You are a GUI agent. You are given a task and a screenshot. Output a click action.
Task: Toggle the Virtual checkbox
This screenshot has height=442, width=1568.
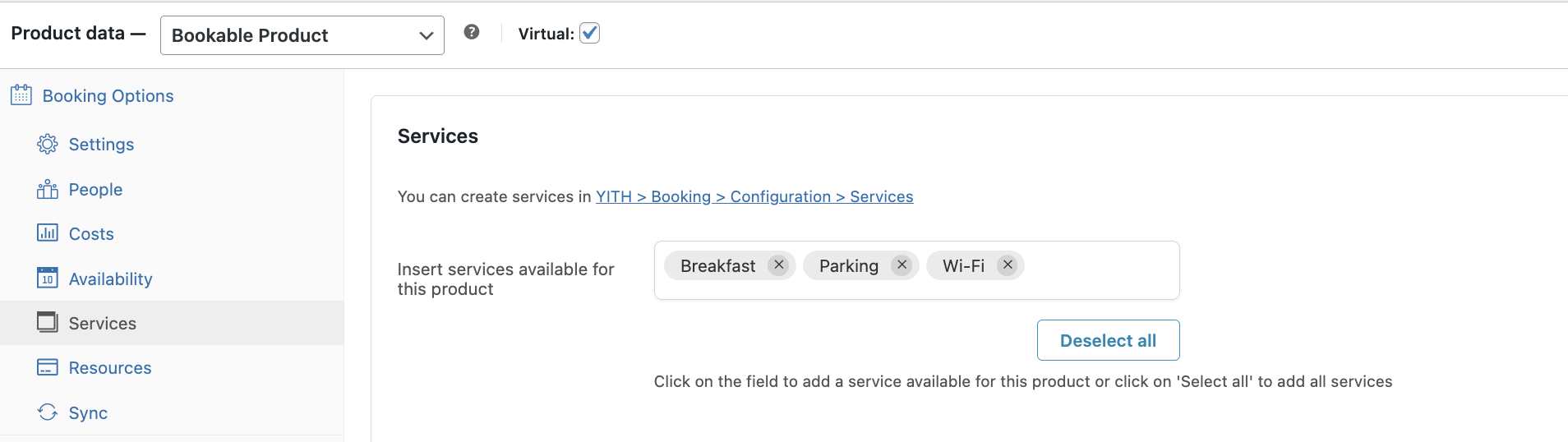590,33
